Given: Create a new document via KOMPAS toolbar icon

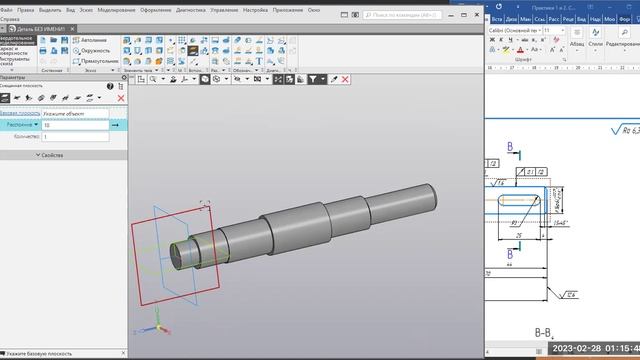Looking at the screenshot, I should 43,40.
